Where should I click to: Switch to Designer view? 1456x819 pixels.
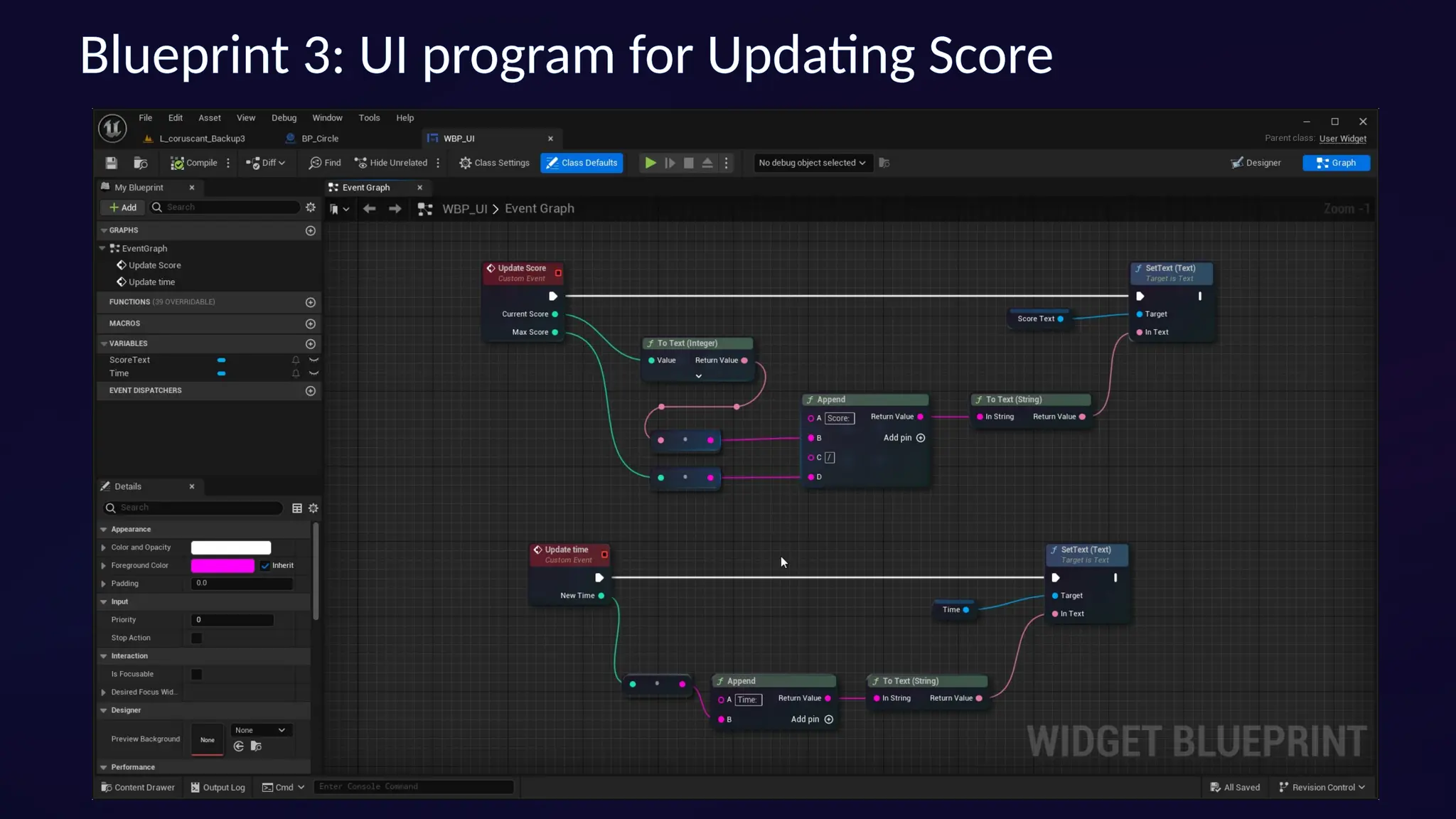tap(1256, 163)
